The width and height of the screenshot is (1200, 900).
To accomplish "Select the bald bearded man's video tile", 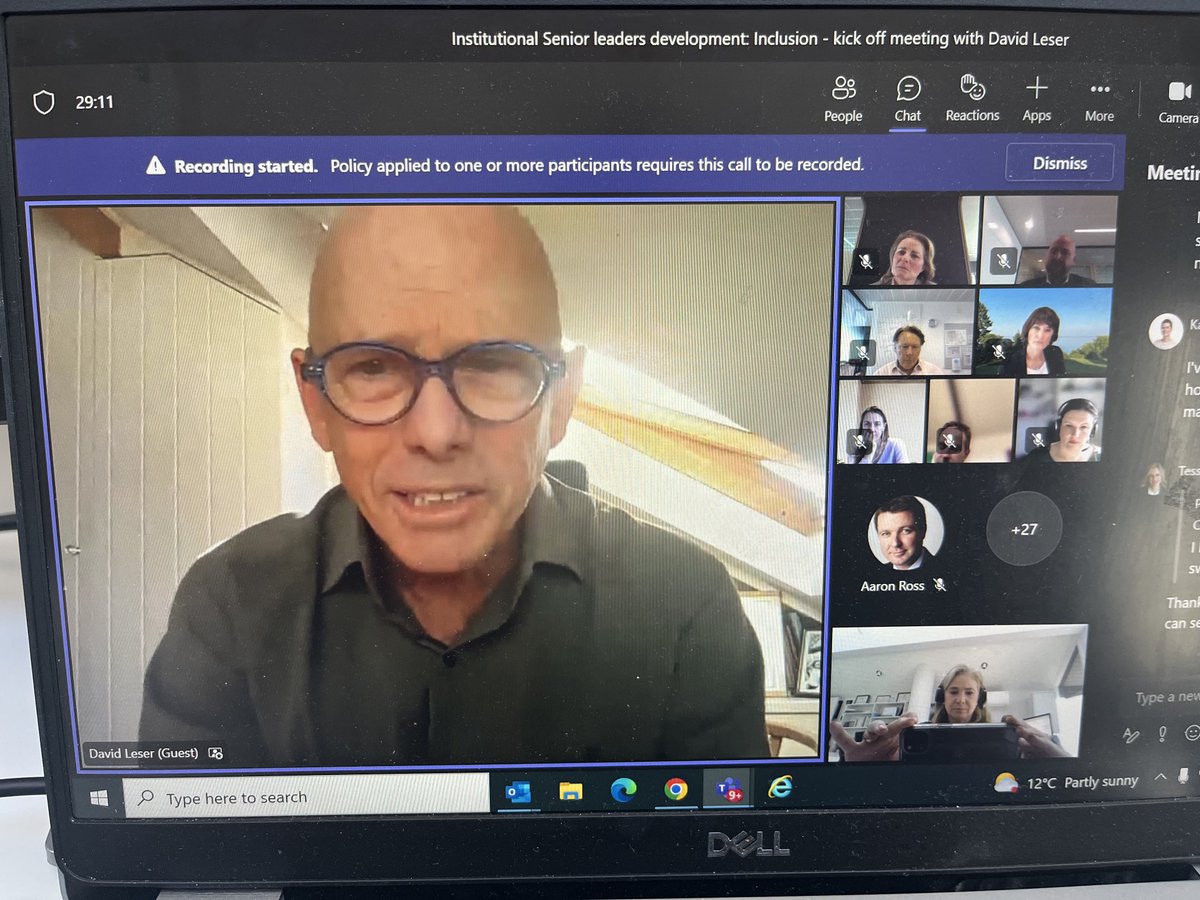I will (1048, 241).
